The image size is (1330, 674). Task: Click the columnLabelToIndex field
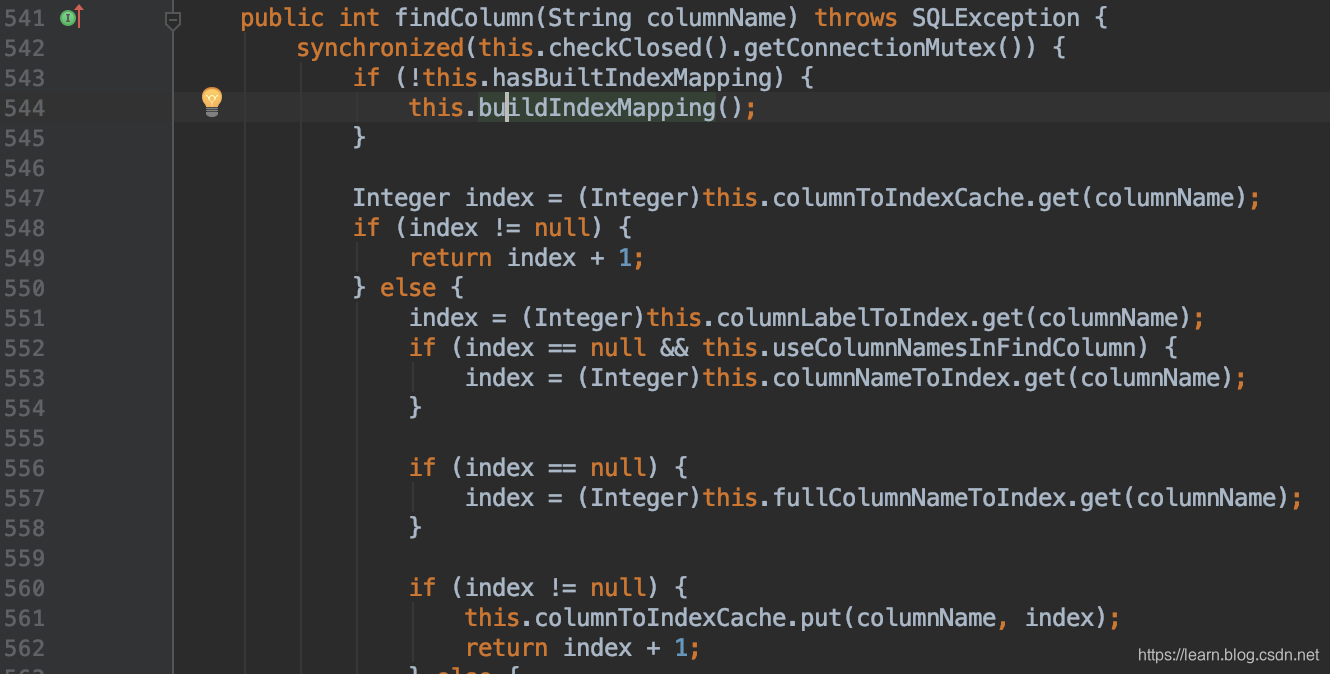[x=843, y=318]
